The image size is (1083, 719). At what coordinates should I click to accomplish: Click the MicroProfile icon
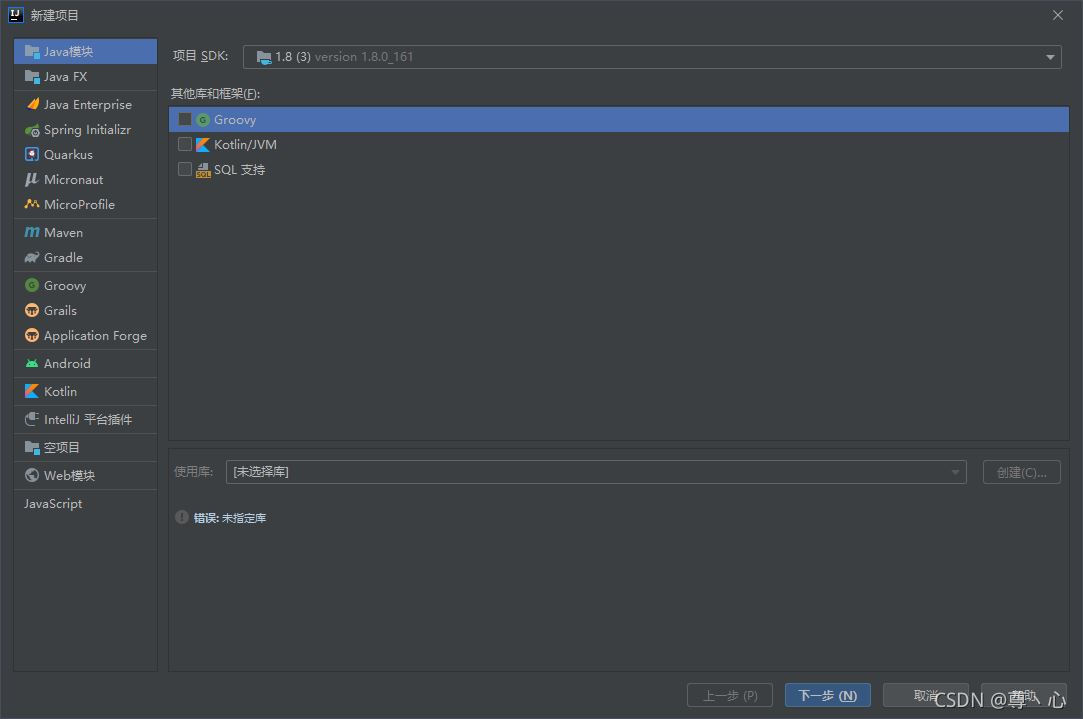coord(32,204)
